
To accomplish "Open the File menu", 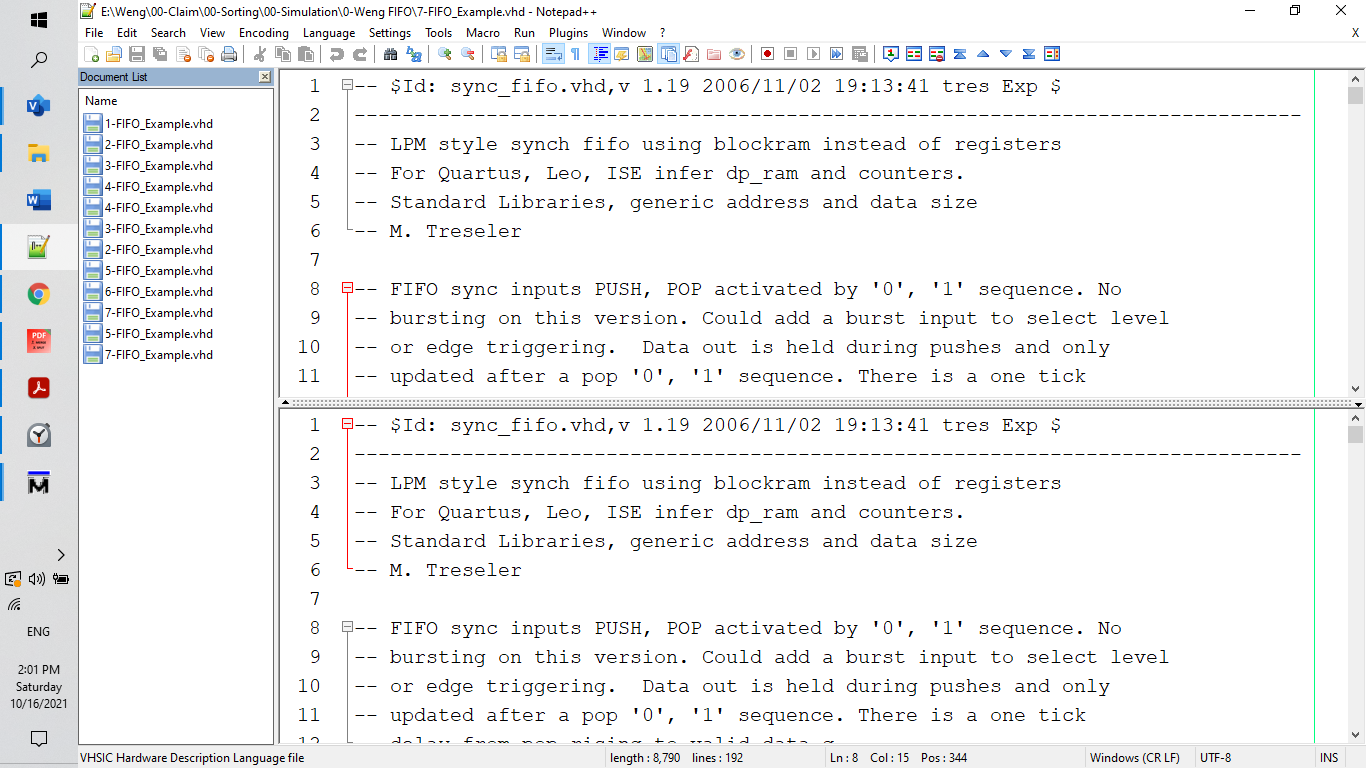I will pos(94,33).
